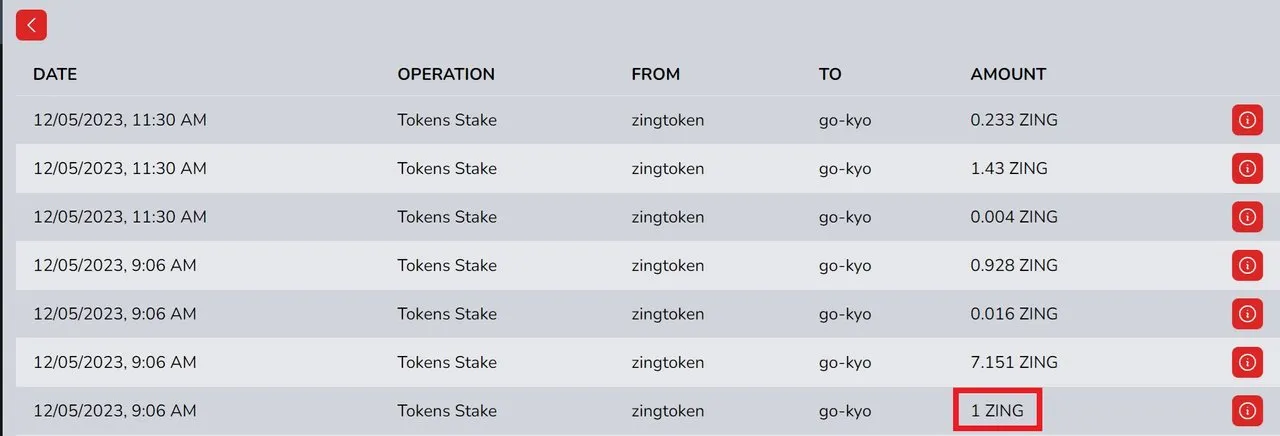Select the highlighted 1 ZING amount

(x=997, y=410)
